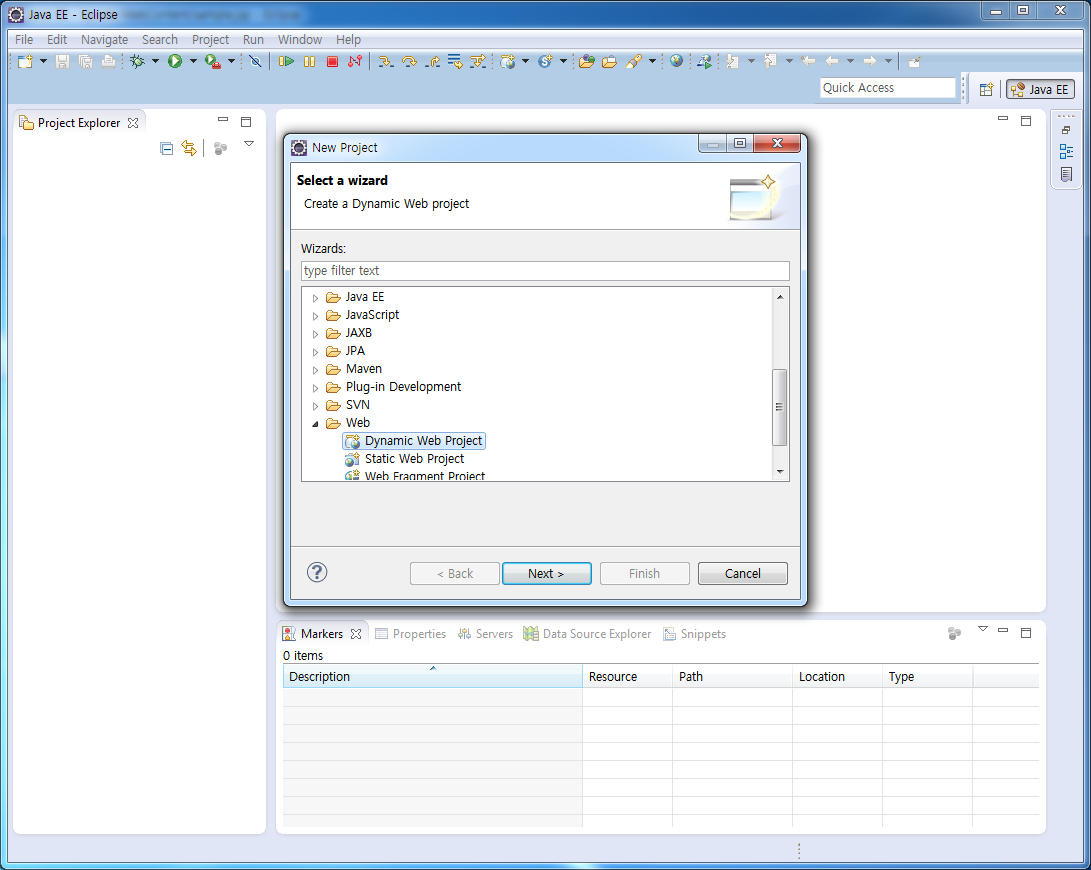Select the Save All toolbar icon
This screenshot has height=870, width=1091.
[x=85, y=61]
